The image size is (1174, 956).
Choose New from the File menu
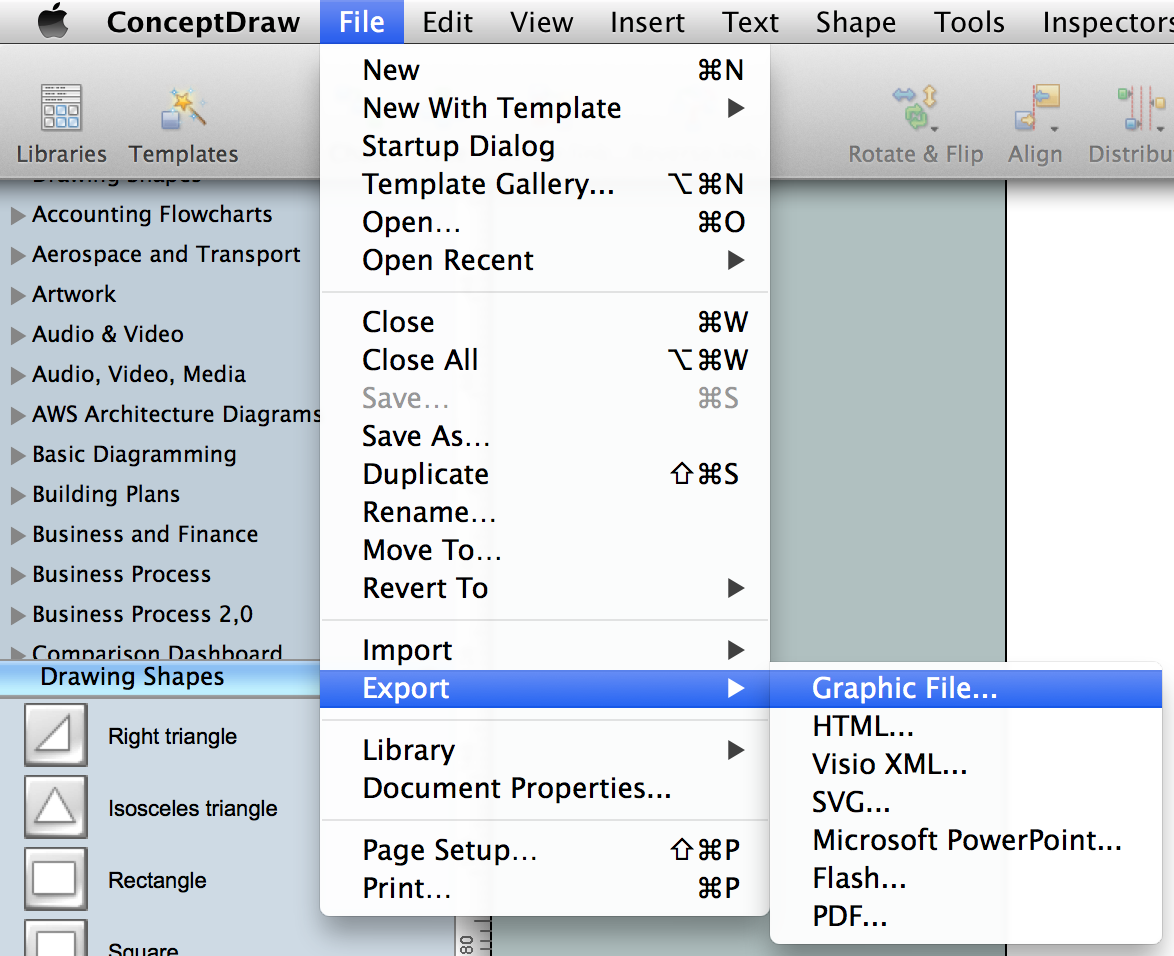tap(544, 70)
